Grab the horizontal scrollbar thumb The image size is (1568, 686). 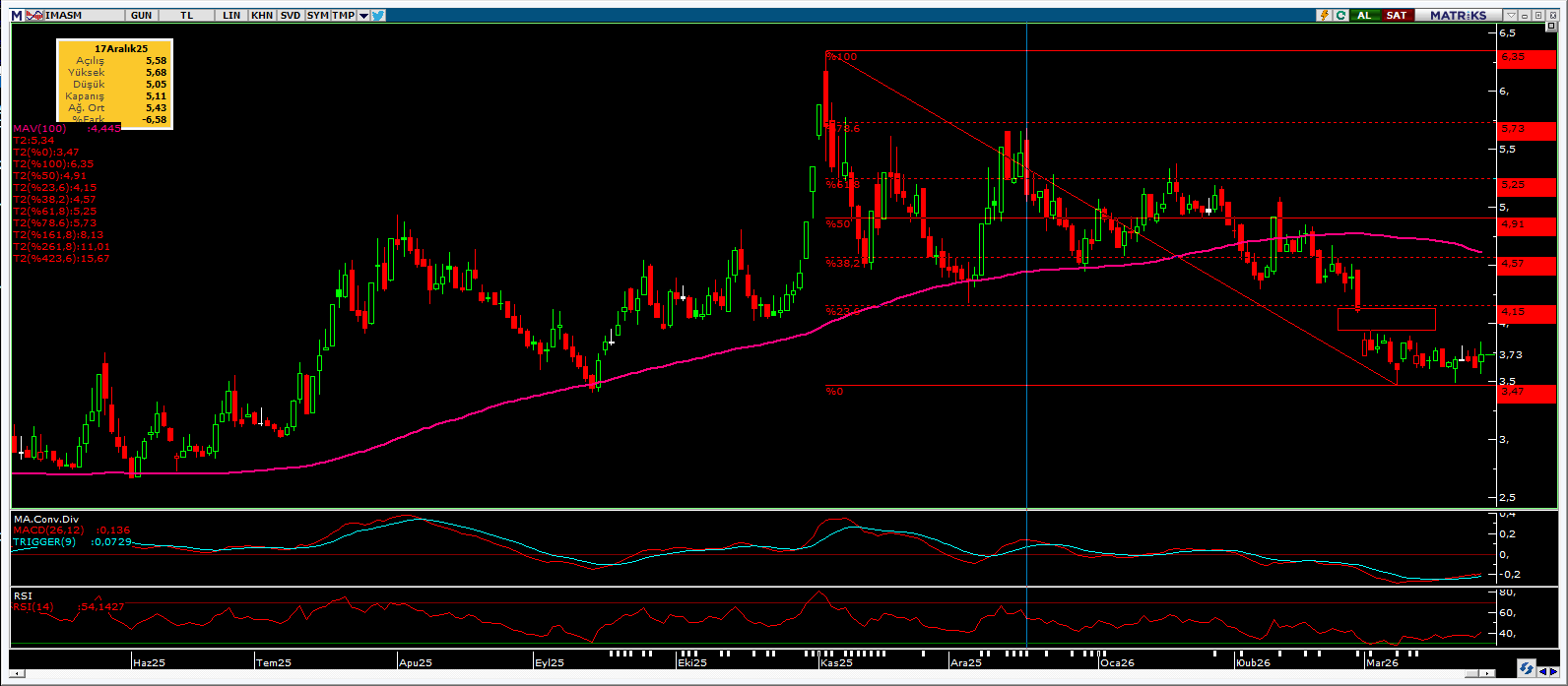[1471, 673]
